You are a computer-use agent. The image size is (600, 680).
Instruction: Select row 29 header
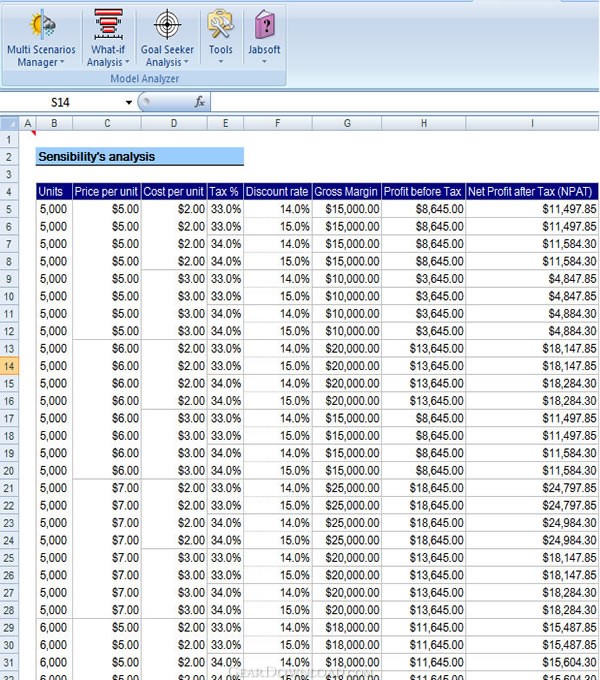9,628
